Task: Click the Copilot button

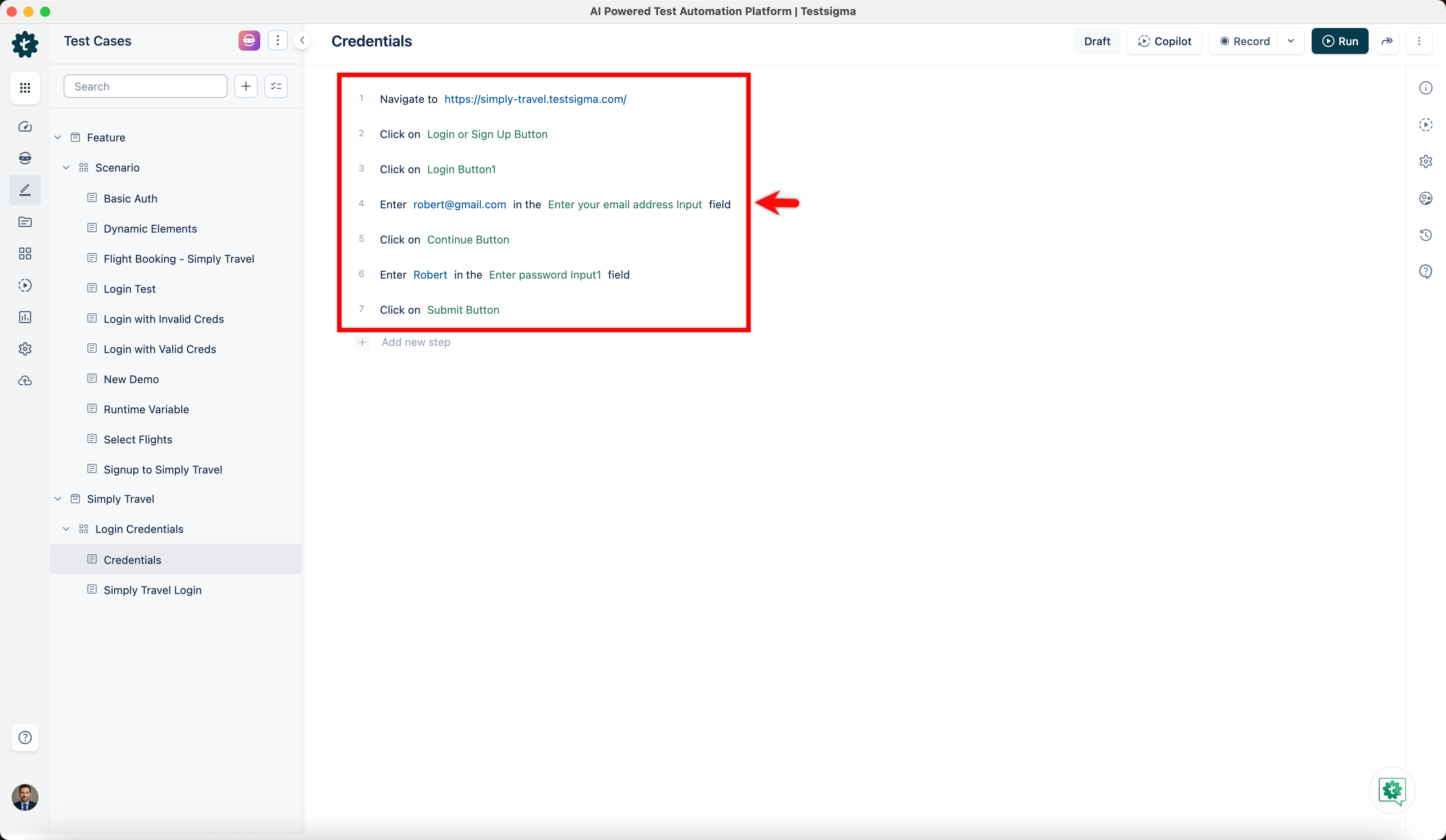Action: point(1164,41)
